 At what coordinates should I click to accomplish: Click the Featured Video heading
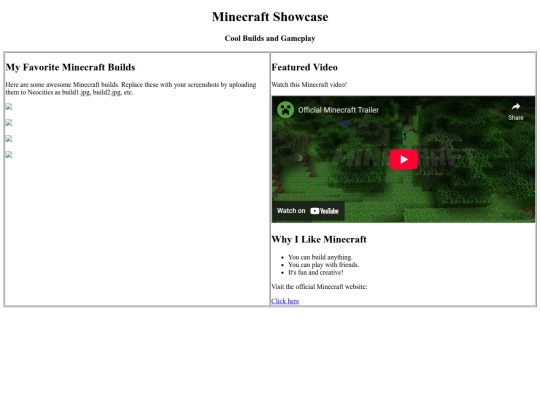pos(304,67)
